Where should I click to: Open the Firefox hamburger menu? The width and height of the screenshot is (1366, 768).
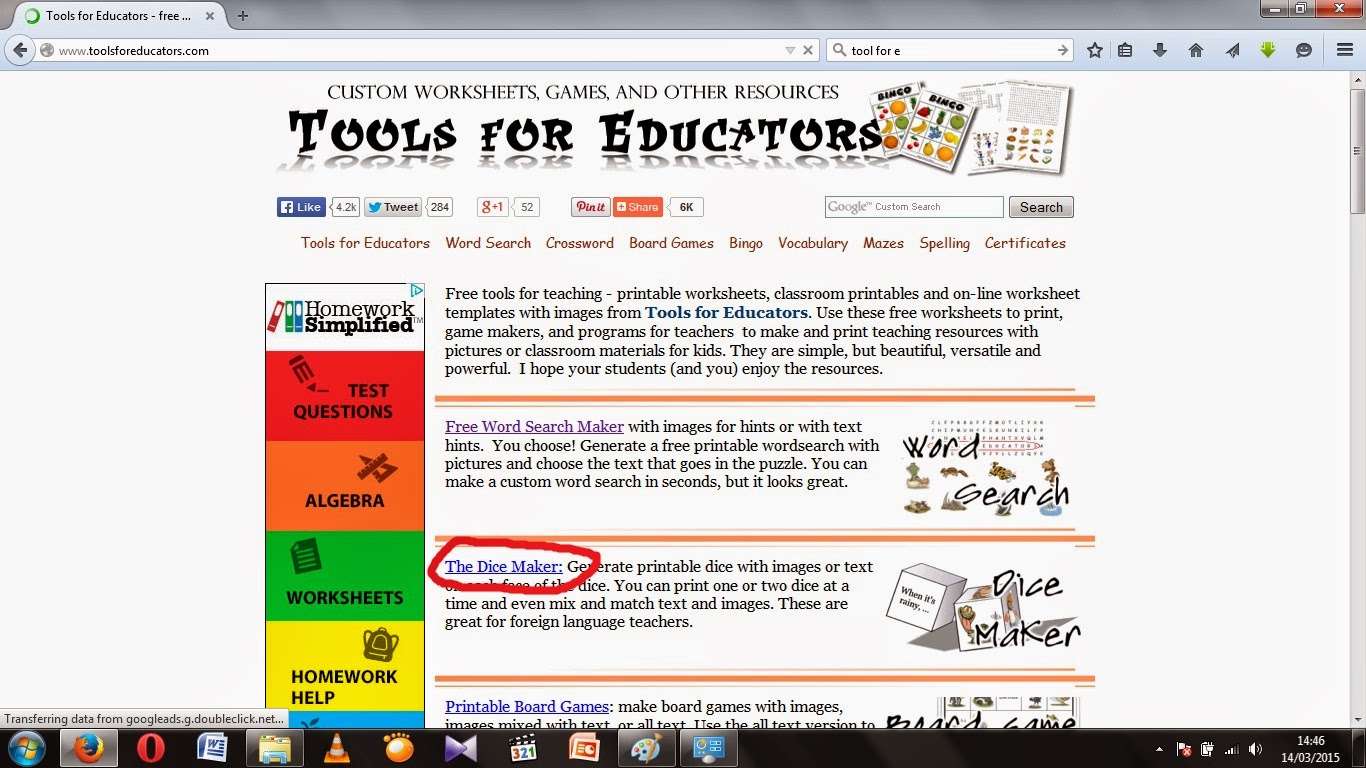click(x=1345, y=50)
